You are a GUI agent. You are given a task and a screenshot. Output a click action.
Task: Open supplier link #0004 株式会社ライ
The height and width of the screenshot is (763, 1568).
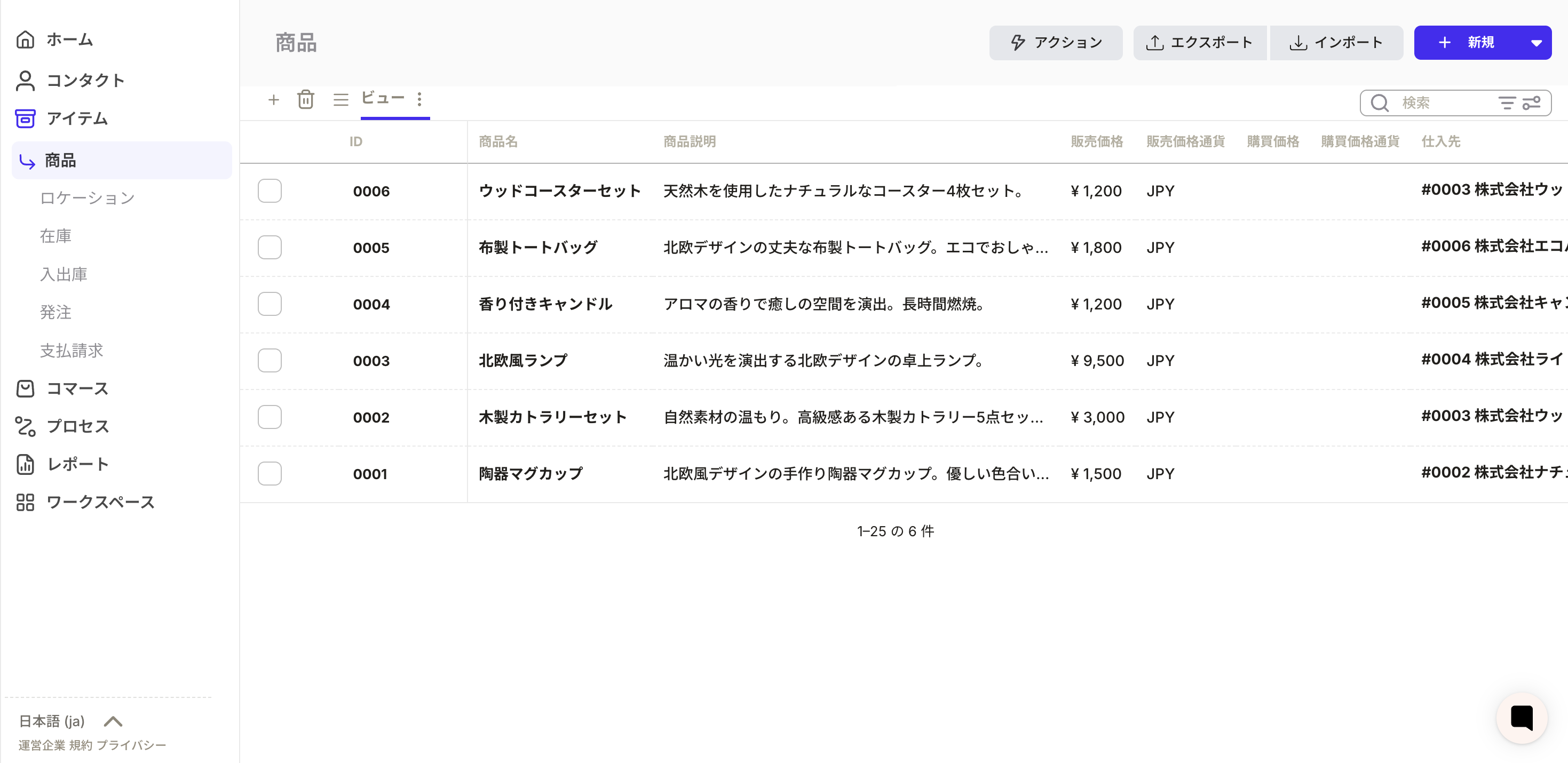click(1491, 360)
